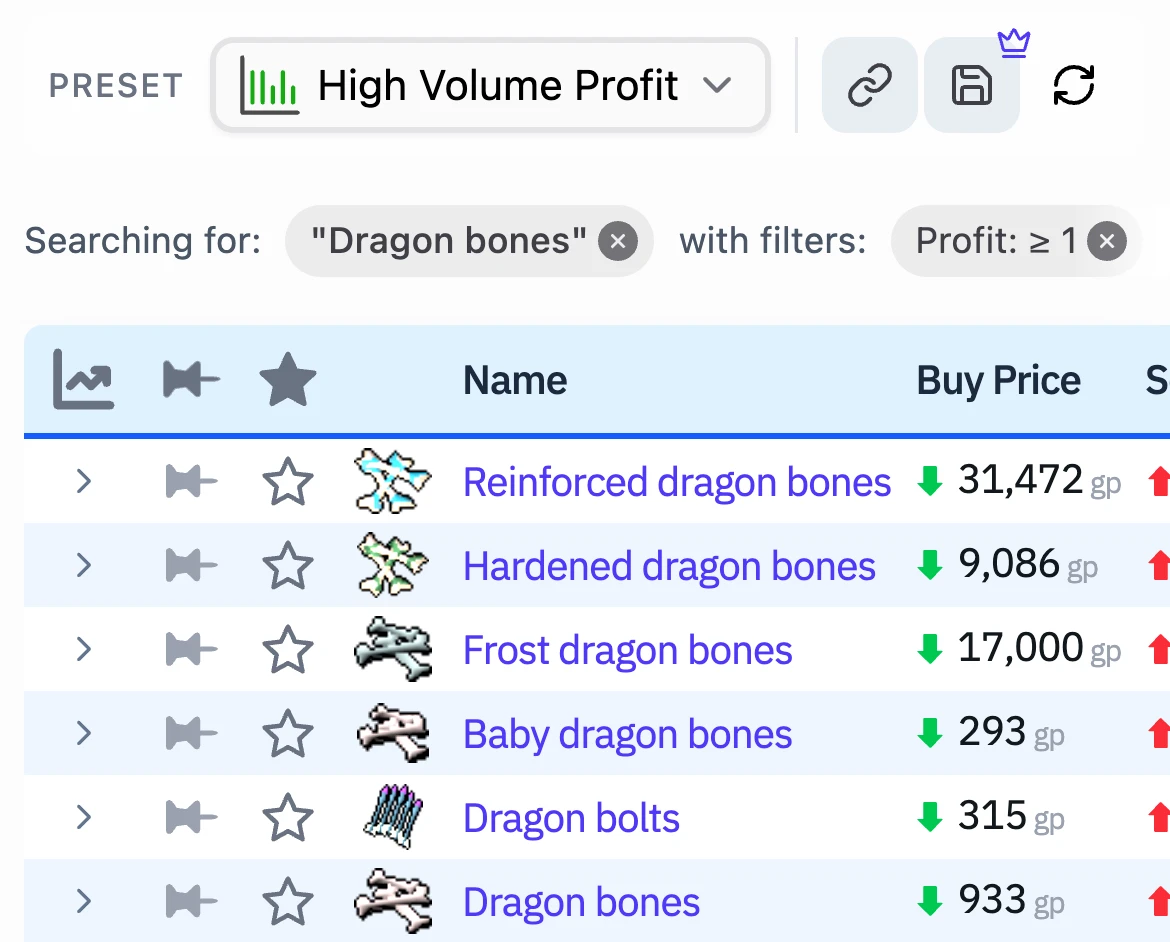Viewport: 1170px width, 942px height.
Task: Open the Frost dragon bones link
Action: pos(628,650)
